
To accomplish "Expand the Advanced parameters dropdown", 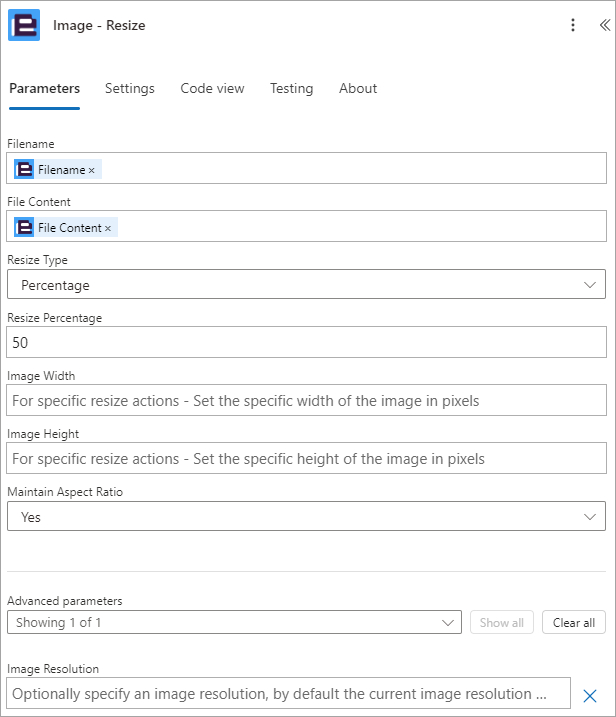I will tap(234, 622).
